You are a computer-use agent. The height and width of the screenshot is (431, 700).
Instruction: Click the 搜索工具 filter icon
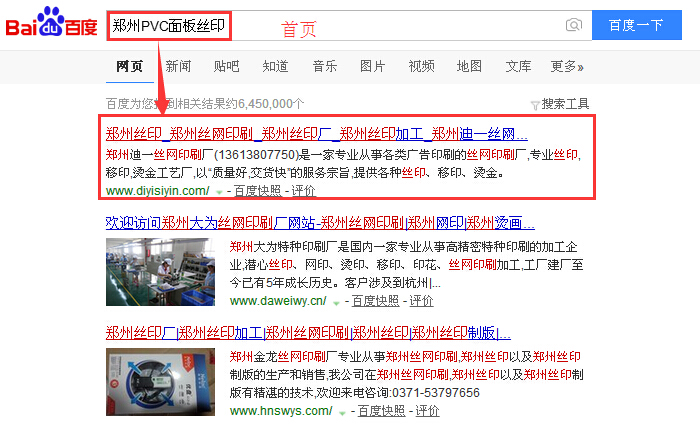534,105
